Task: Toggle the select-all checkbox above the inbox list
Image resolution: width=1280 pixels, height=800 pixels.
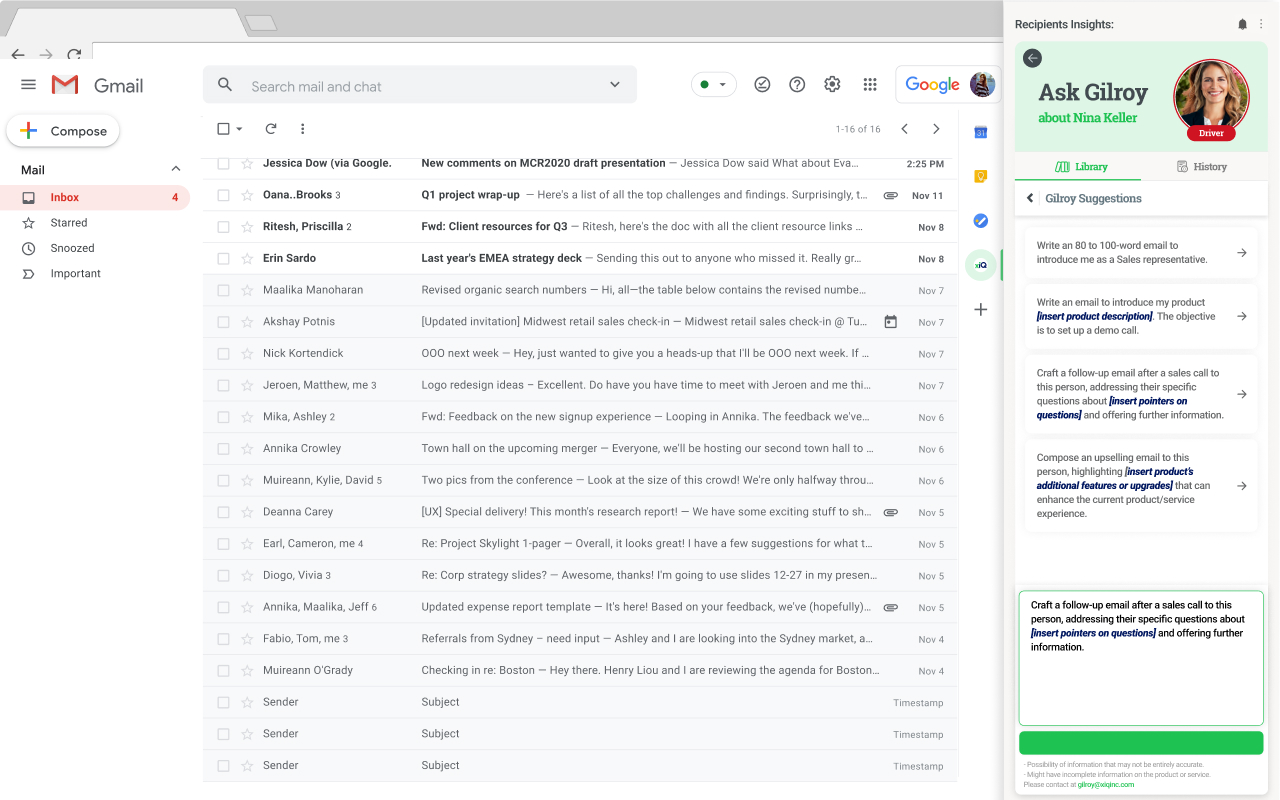Action: pos(223,129)
